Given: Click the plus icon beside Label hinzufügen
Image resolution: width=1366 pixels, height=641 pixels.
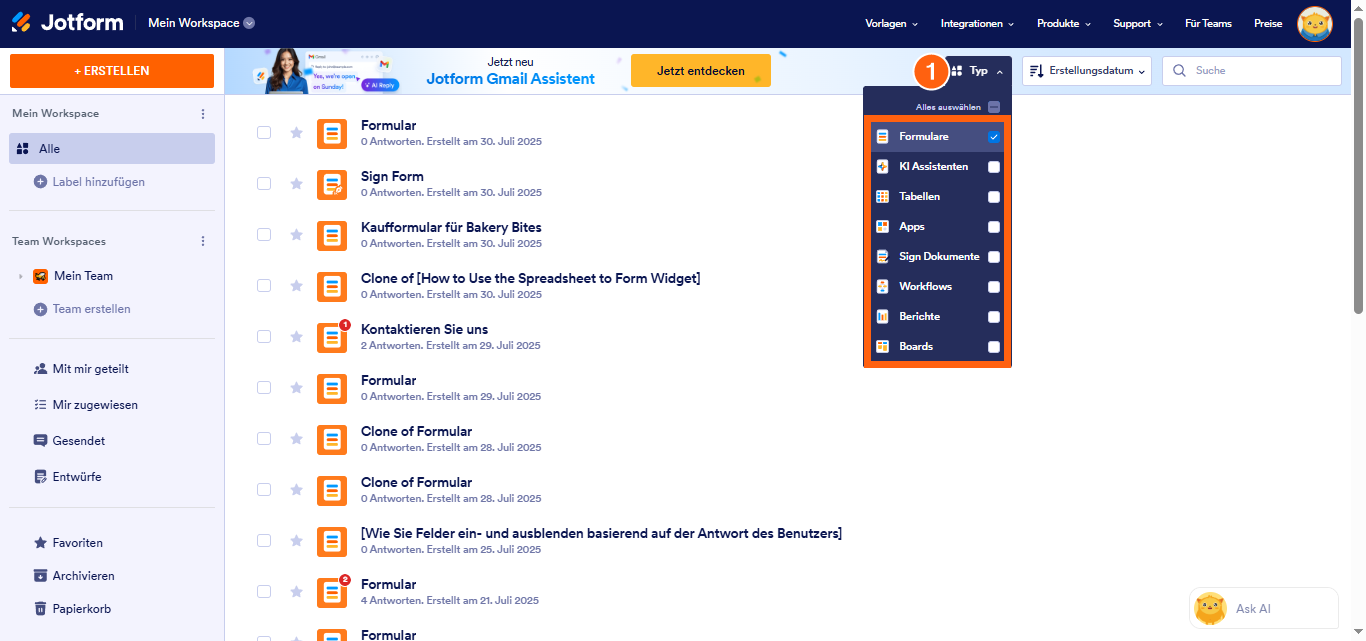Looking at the screenshot, I should click(x=41, y=182).
